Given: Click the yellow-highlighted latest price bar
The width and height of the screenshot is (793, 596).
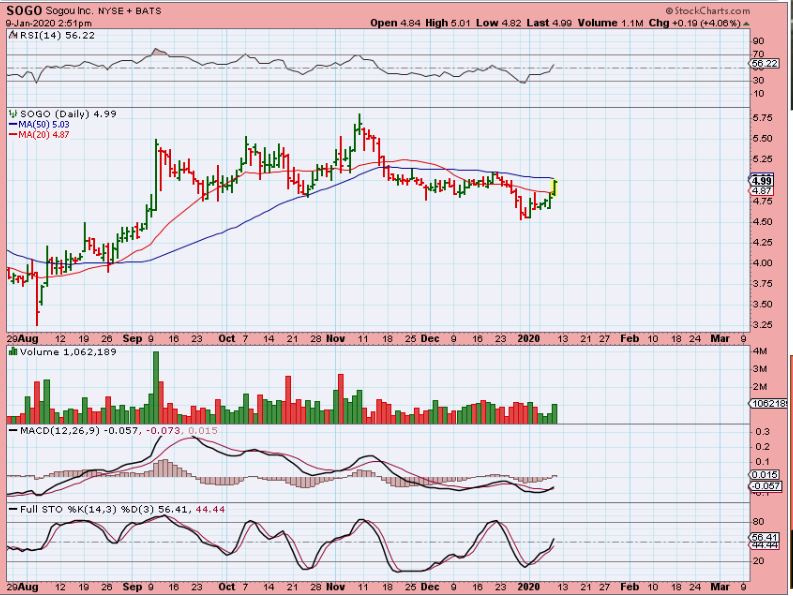Looking at the screenshot, I should [x=554, y=188].
